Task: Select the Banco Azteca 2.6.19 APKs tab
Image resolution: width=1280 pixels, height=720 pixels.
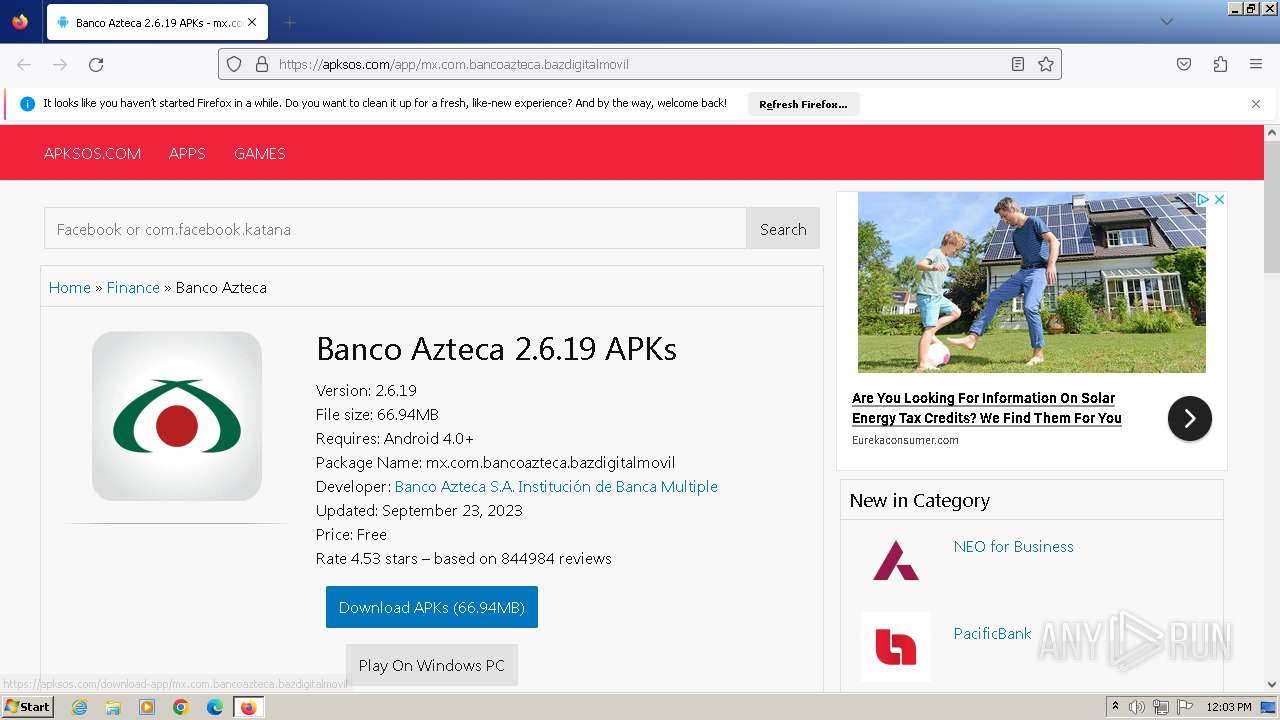Action: pyautogui.click(x=157, y=22)
